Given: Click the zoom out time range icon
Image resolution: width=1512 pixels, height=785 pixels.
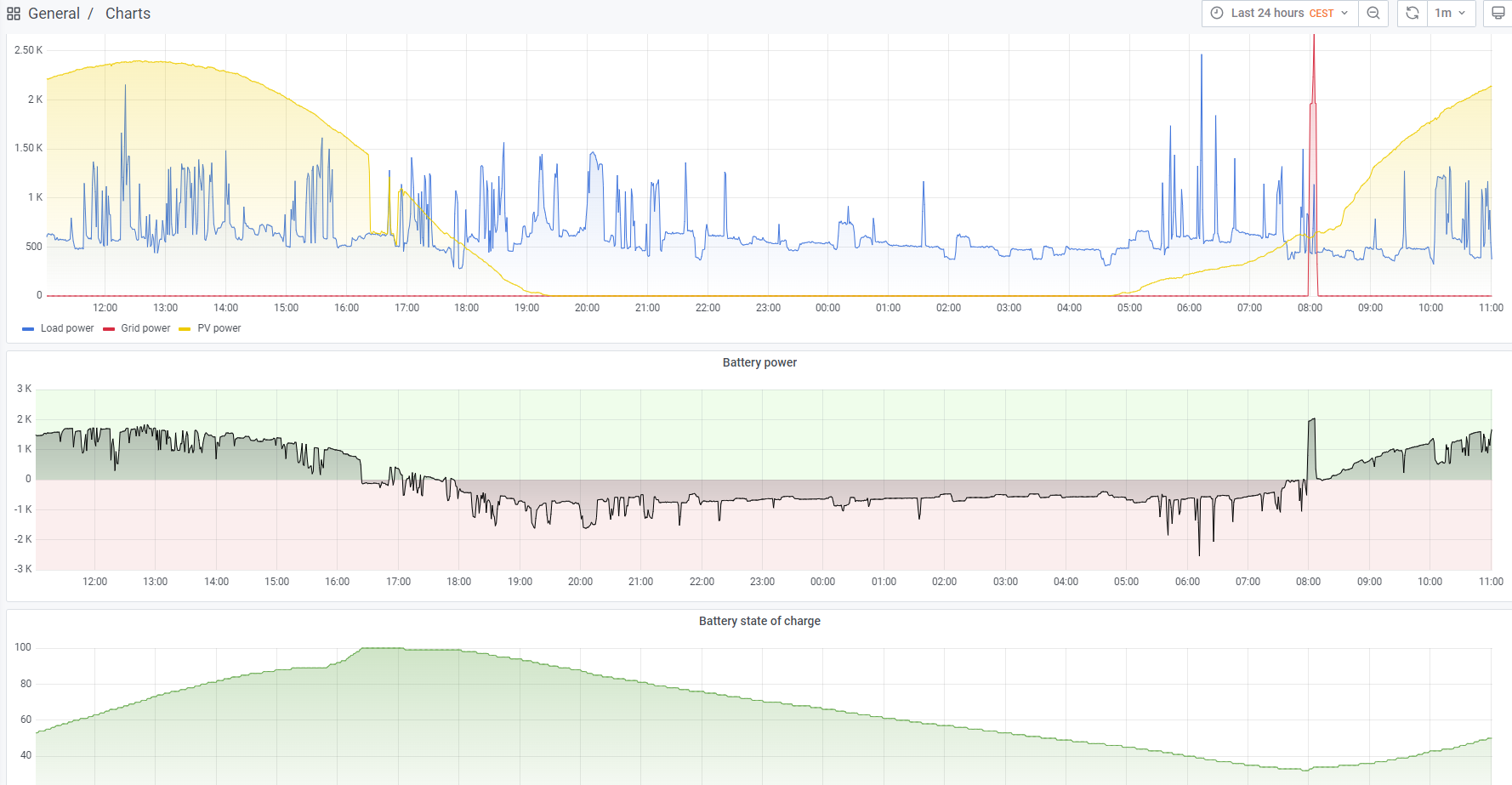Looking at the screenshot, I should [1373, 13].
